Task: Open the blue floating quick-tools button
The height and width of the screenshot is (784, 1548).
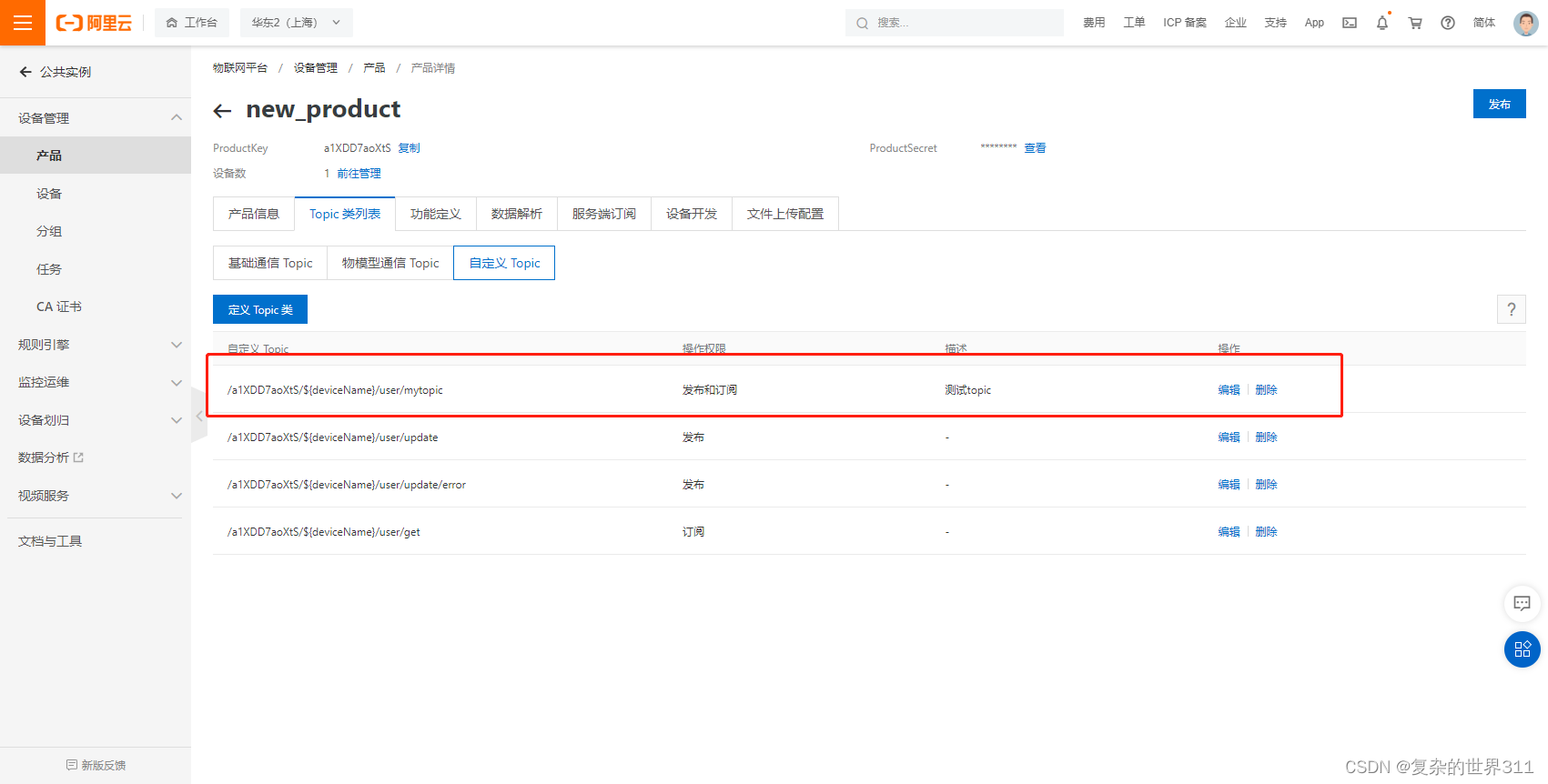Action: pos(1522,649)
